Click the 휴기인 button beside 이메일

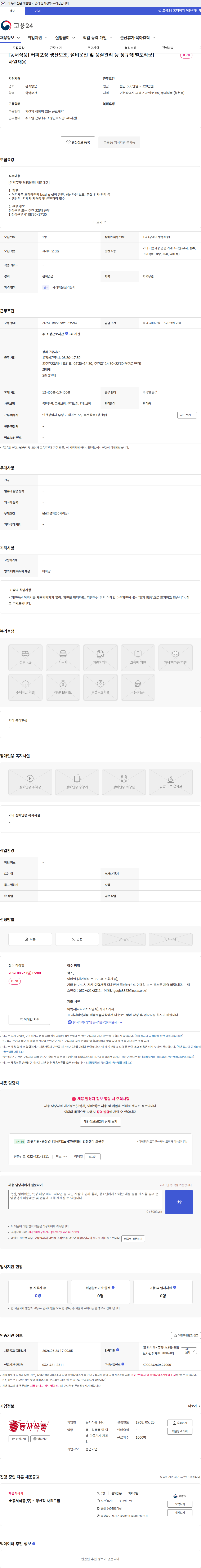pos(92,1156)
